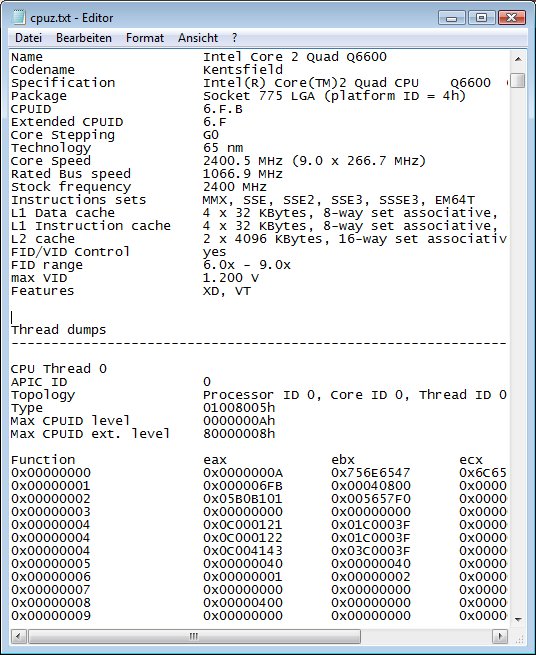Screen dimensions: 536x655
Task: Maximize the cpuz.txt Editor window
Action: point(481,18)
